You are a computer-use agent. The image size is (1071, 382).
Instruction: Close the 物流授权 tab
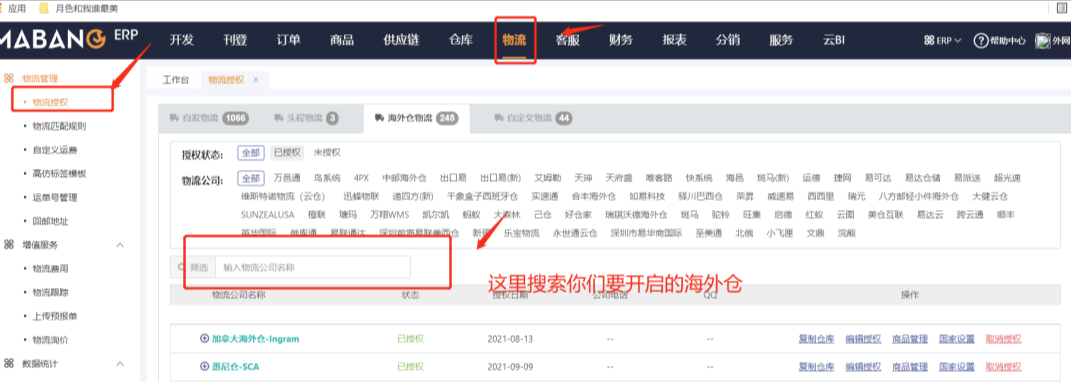click(x=255, y=80)
